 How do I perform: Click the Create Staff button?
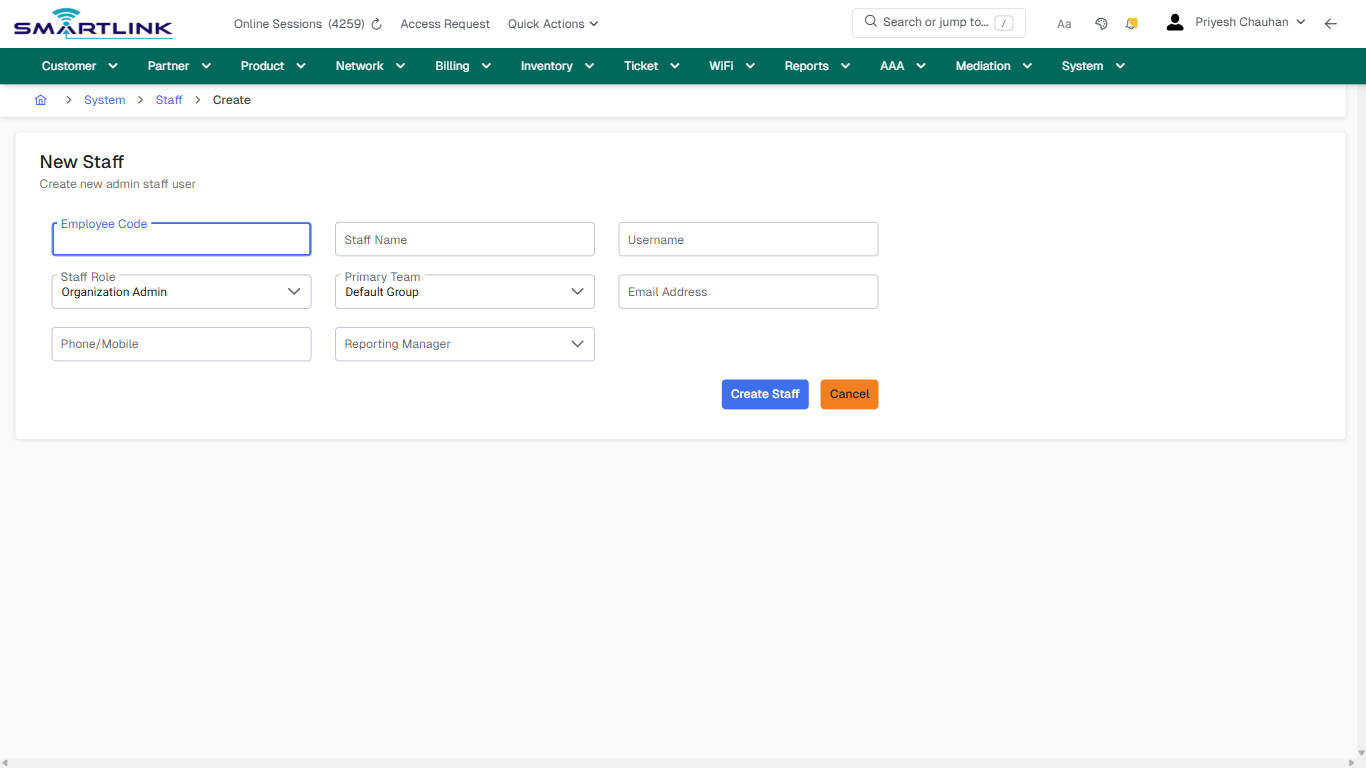[x=765, y=394]
